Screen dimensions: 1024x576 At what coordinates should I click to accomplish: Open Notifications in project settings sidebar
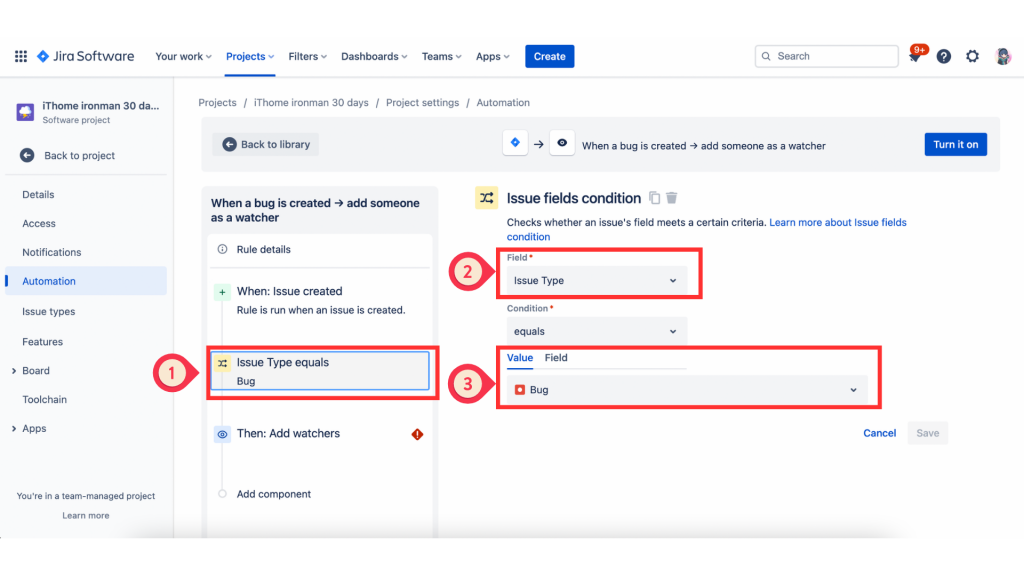52,252
